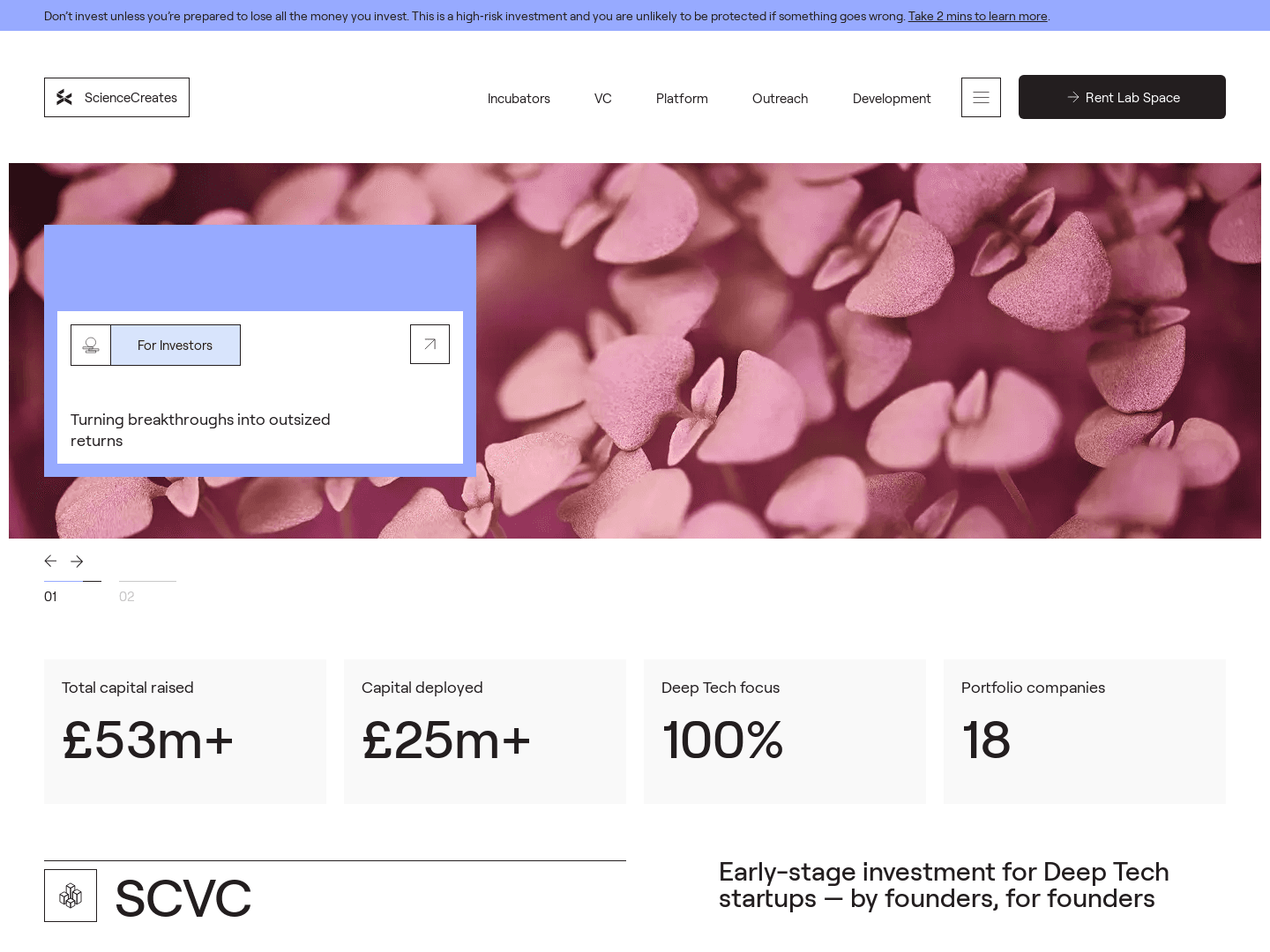The height and width of the screenshot is (952, 1270).
Task: Advance to the next slide arrow
Action: pos(77,561)
